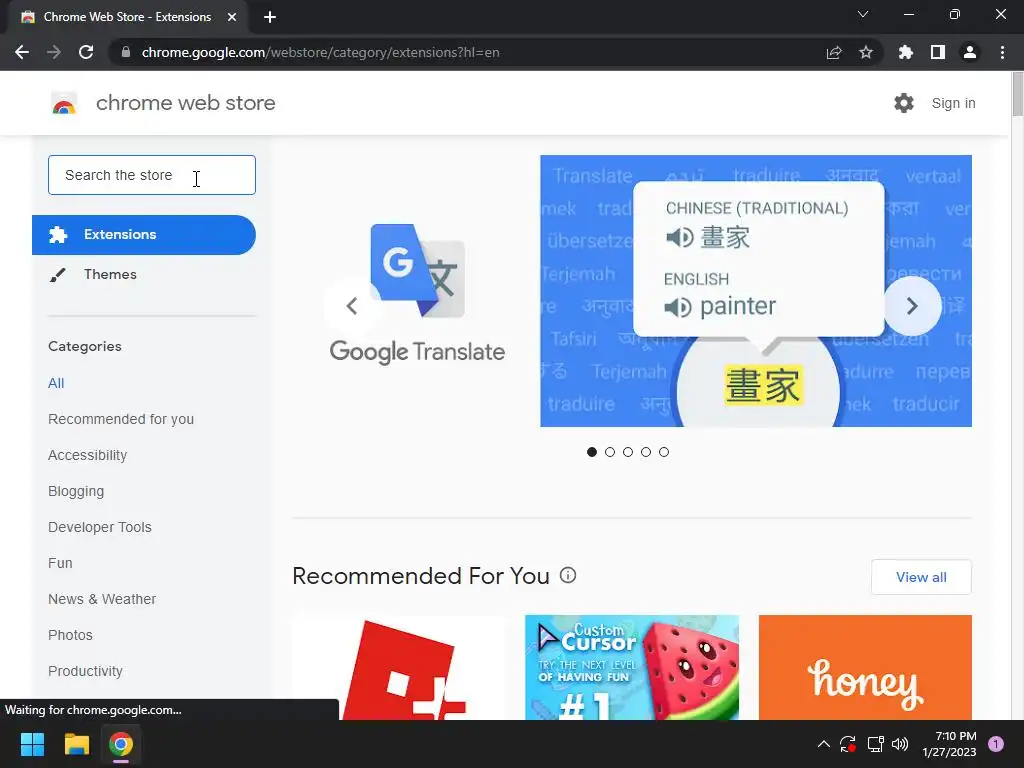Open the Honey extension card
Image resolution: width=1024 pixels, height=768 pixels.
click(x=865, y=667)
